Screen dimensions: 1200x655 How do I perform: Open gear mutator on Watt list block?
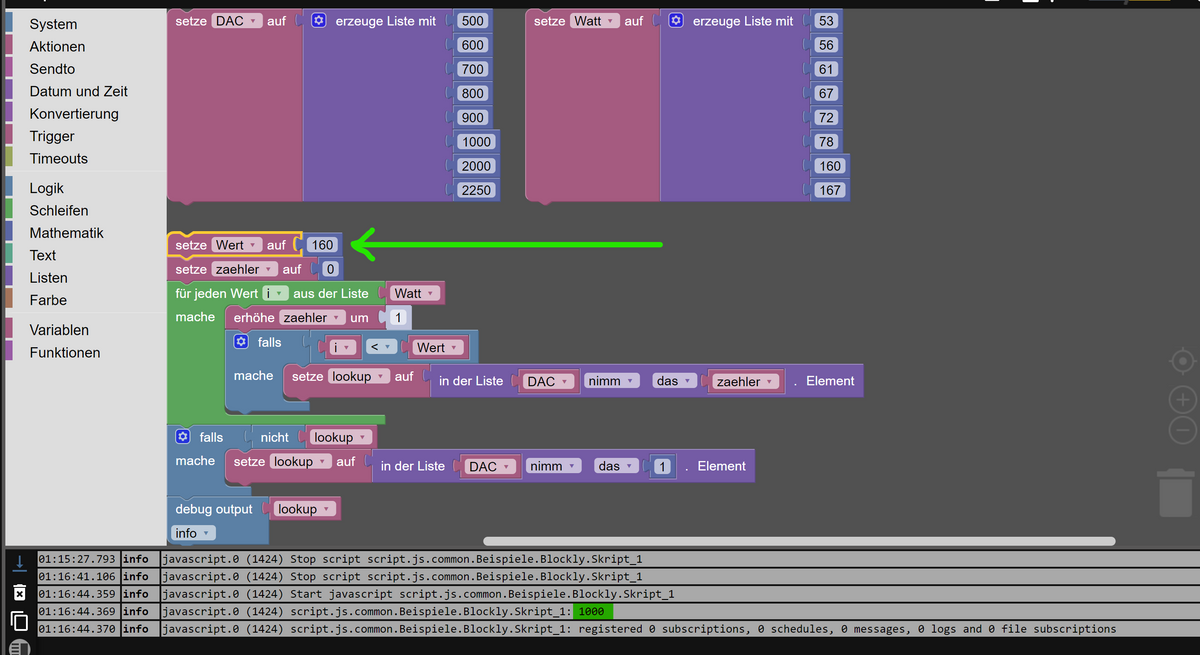[676, 21]
